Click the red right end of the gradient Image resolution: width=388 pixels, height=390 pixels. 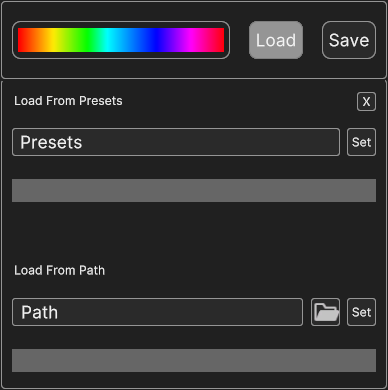221,40
